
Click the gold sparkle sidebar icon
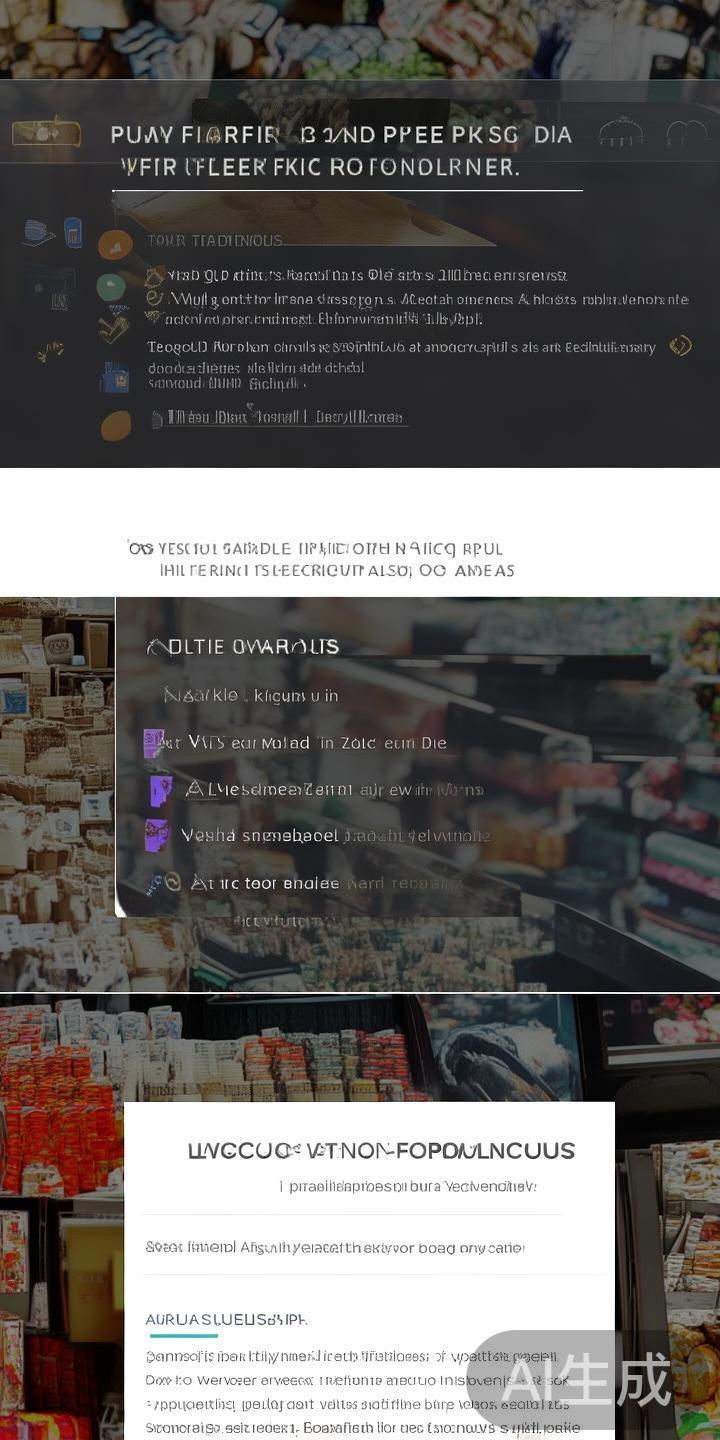[x=50, y=350]
